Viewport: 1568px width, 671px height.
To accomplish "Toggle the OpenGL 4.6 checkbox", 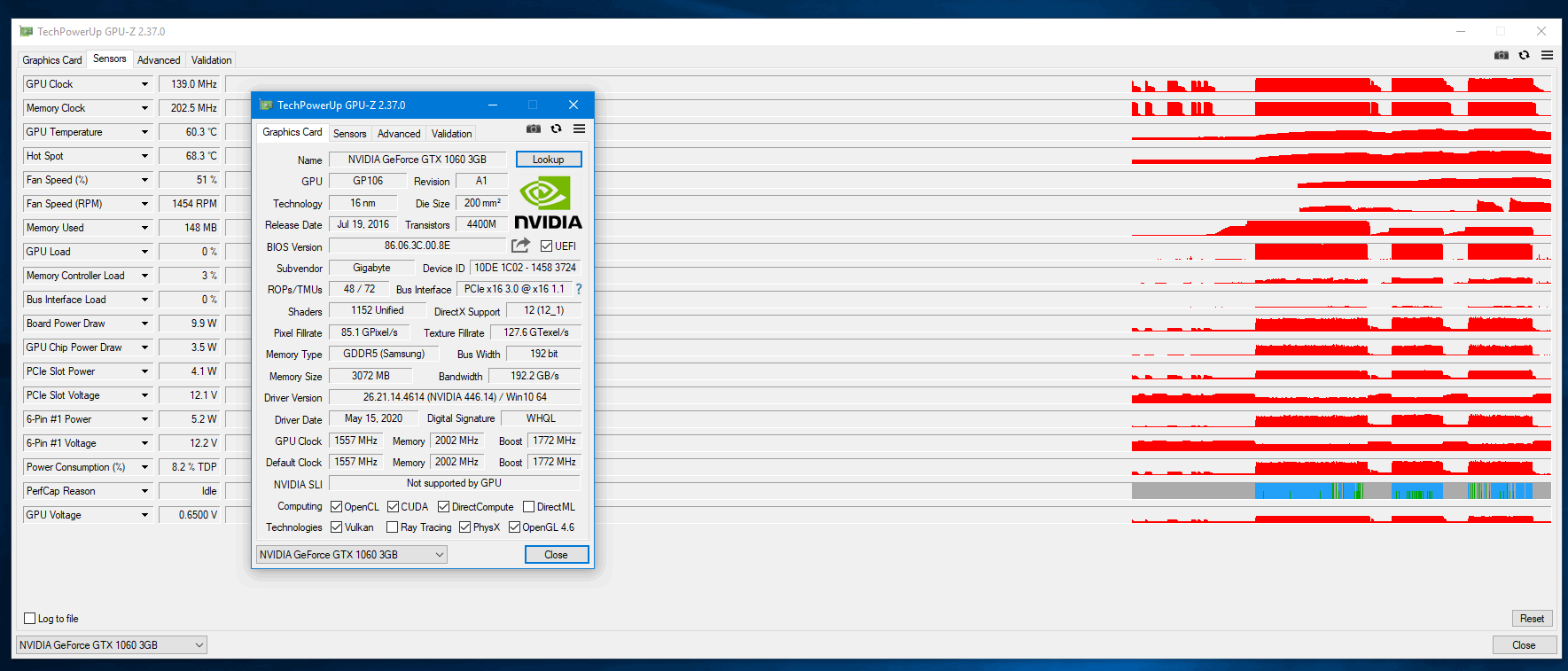I will pyautogui.click(x=515, y=527).
